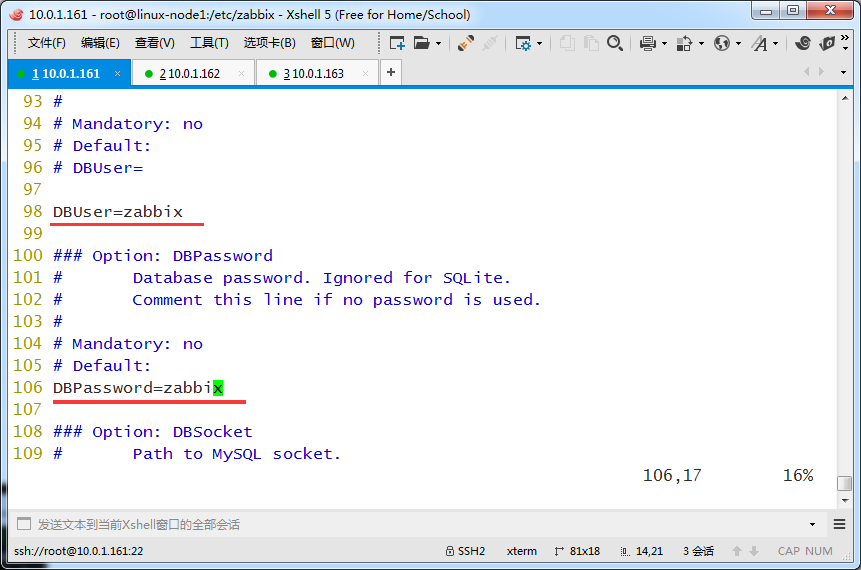This screenshot has height=570, width=861.
Task: Click the 3 会话 session count
Action: tap(698, 551)
